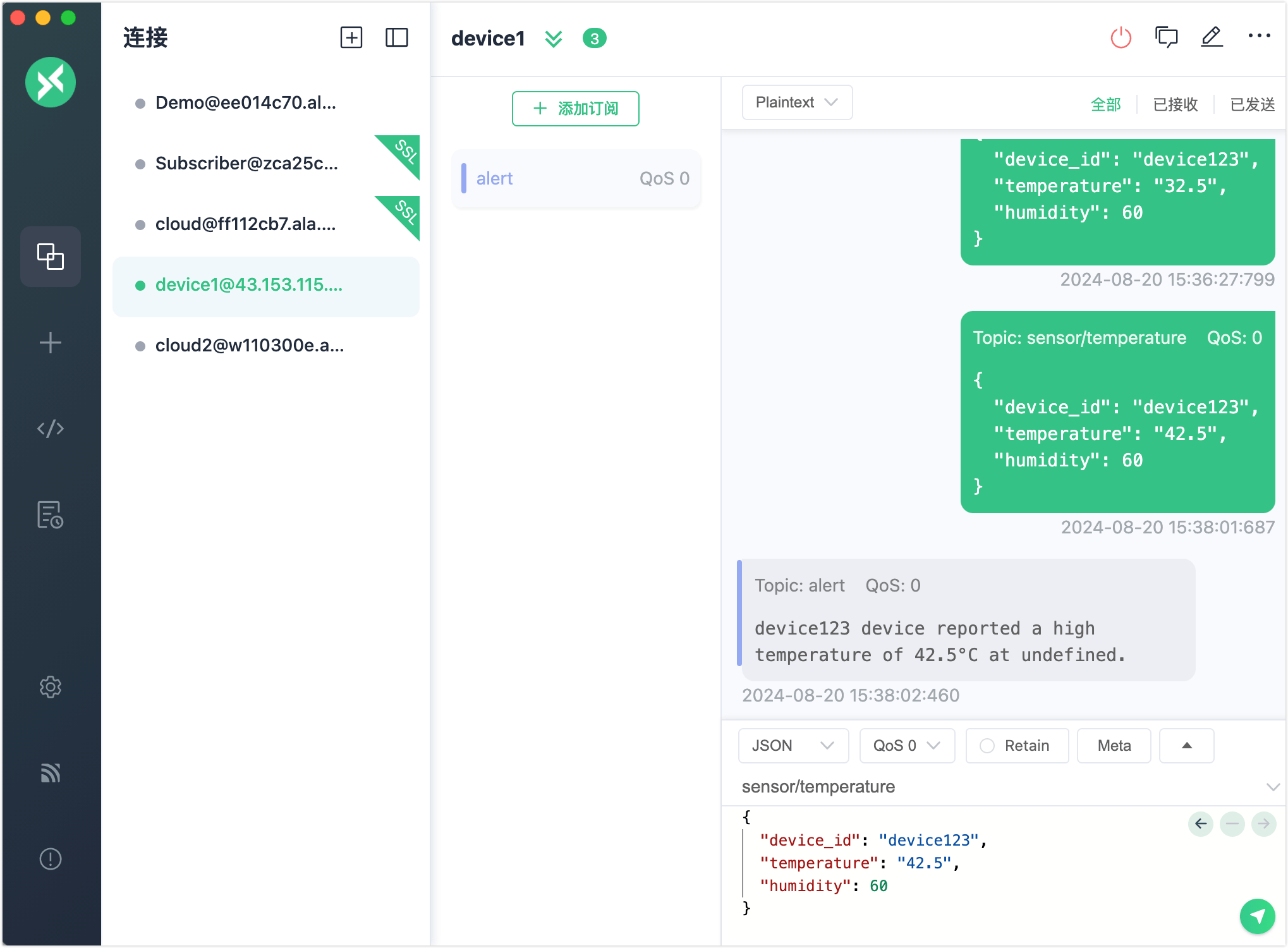Open the Log icon in sidebar

pos(51,514)
